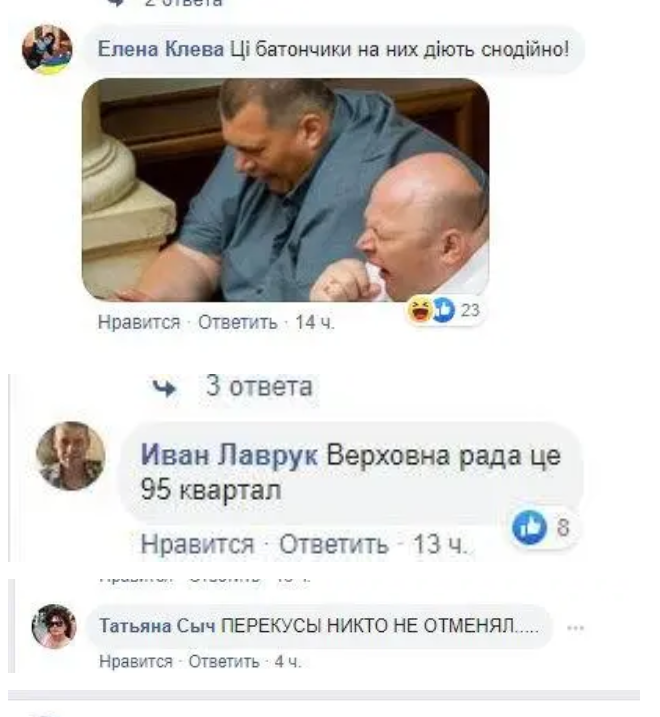Click the reply arrow icon beside 3 ответа

[164, 388]
